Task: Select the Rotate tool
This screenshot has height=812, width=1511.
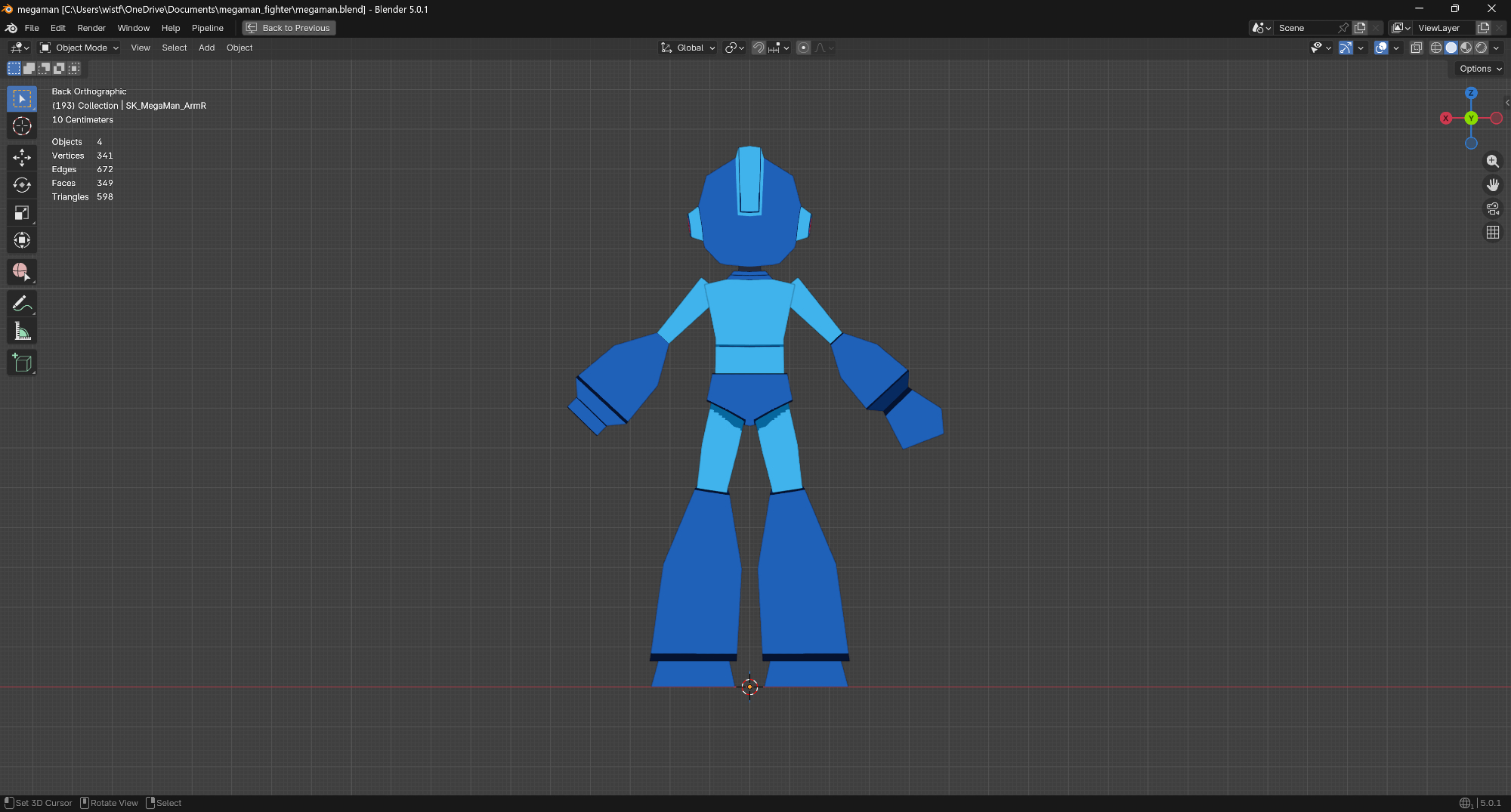Action: [22, 185]
